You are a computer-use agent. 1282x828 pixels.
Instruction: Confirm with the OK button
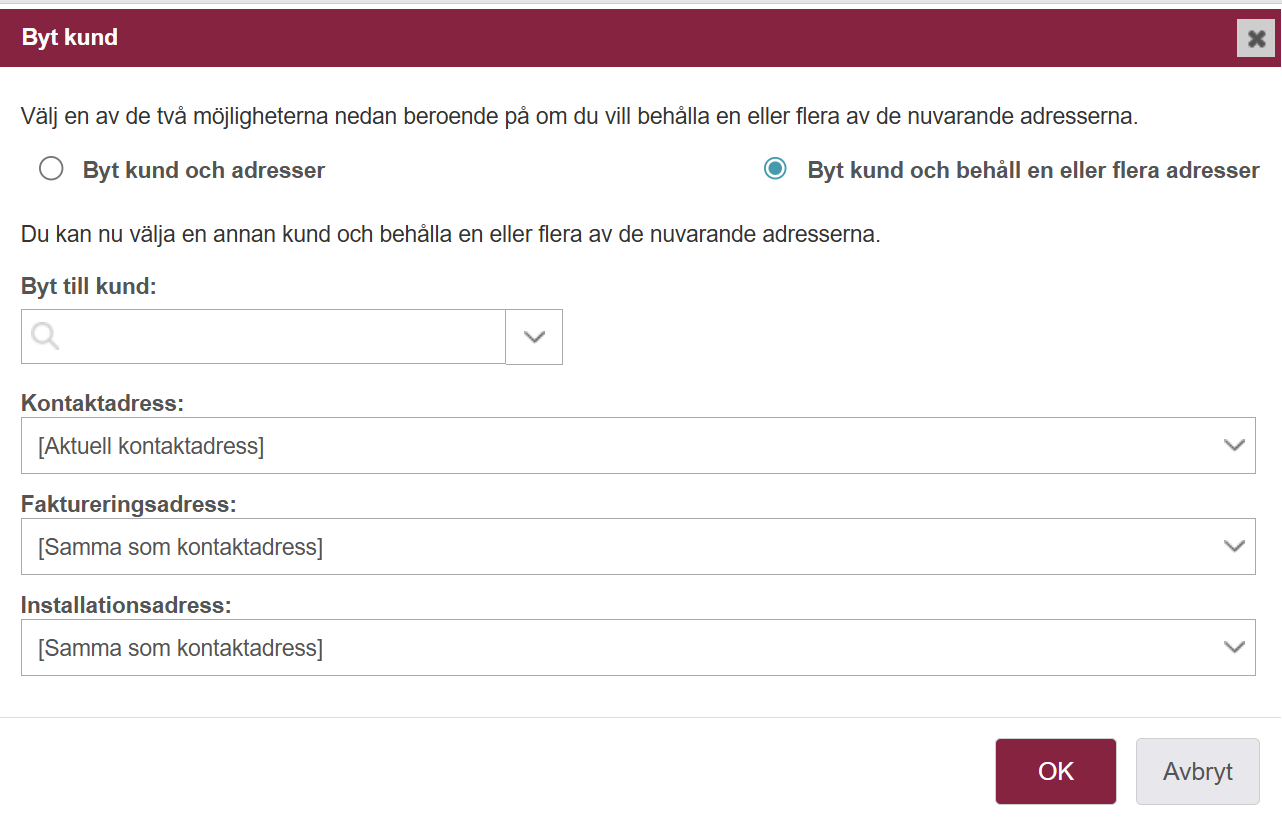pyautogui.click(x=1056, y=771)
